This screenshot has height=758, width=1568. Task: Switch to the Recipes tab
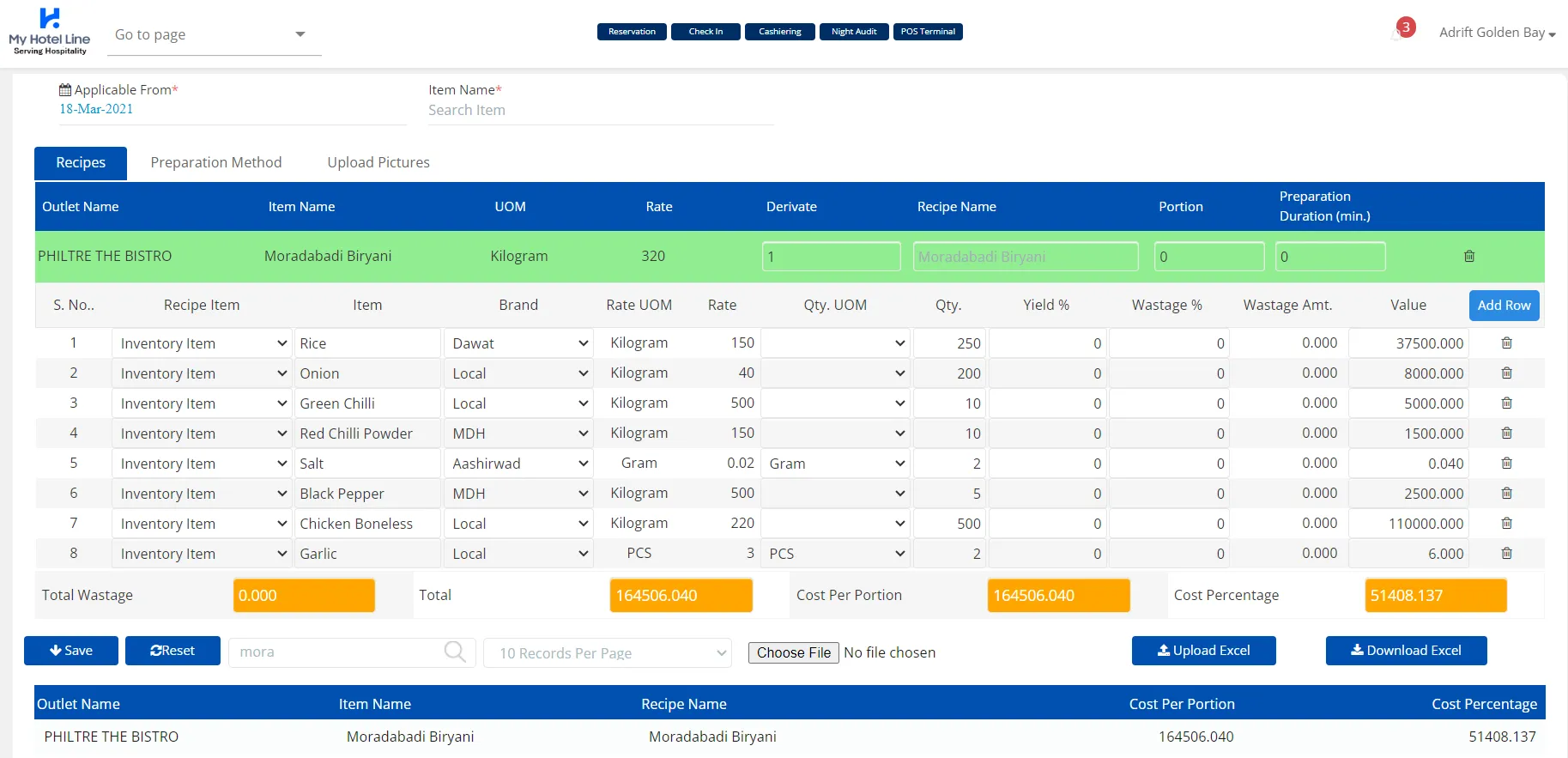tap(81, 163)
